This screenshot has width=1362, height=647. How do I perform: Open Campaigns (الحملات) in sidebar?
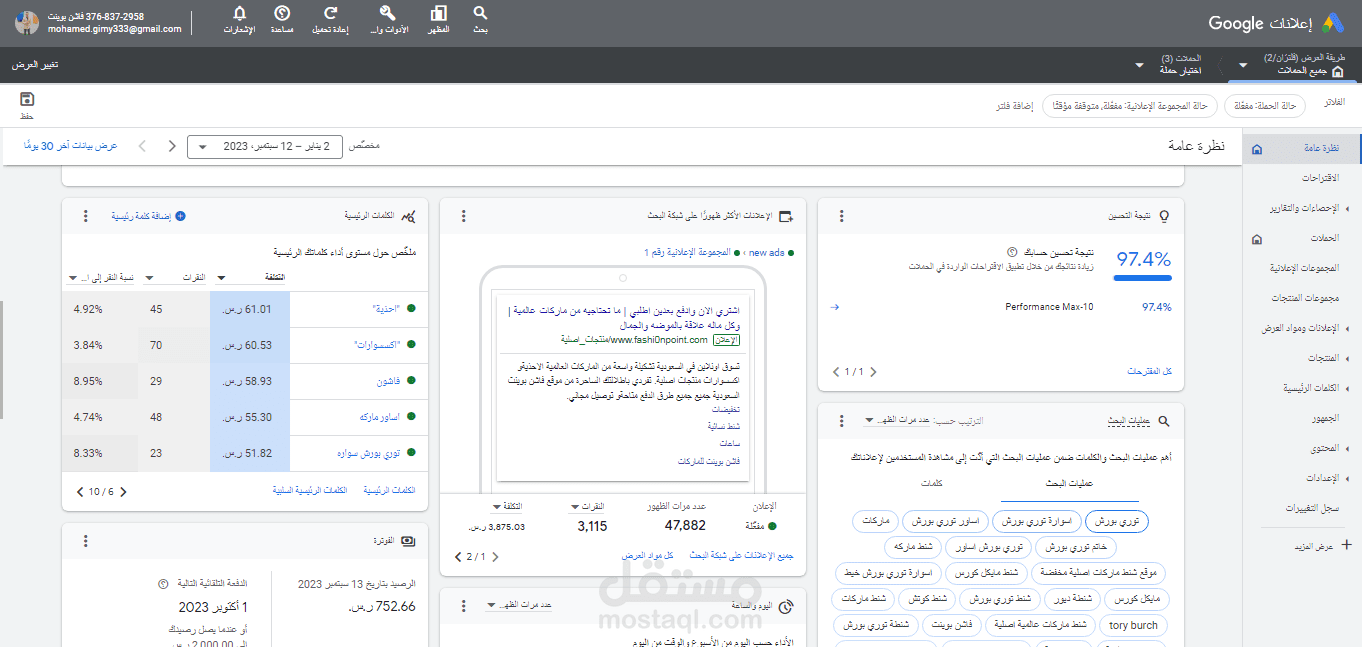point(1300,238)
